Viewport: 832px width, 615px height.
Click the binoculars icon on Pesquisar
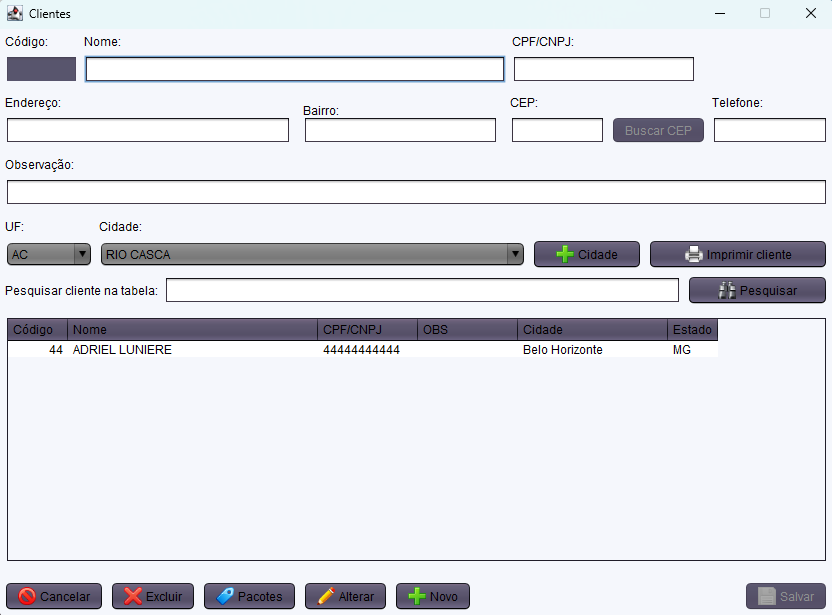(727, 291)
